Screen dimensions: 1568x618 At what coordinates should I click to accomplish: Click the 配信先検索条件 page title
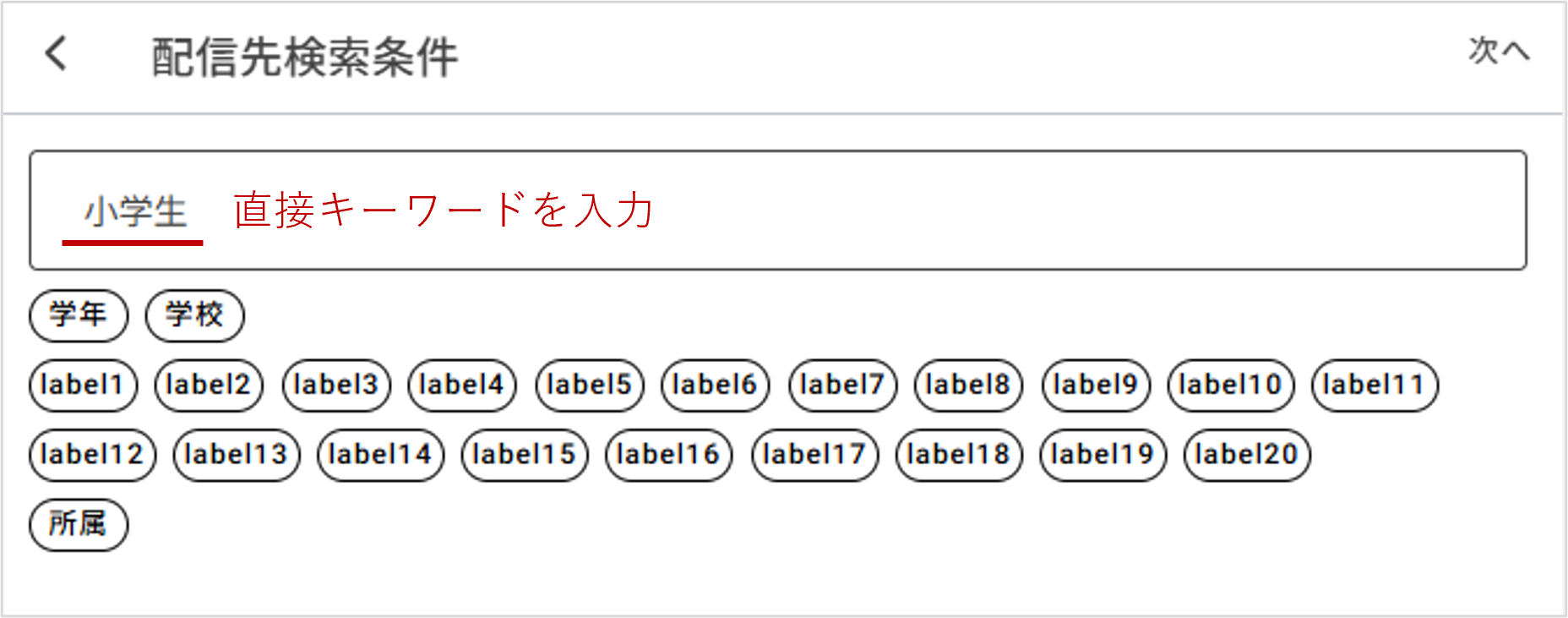point(305,57)
